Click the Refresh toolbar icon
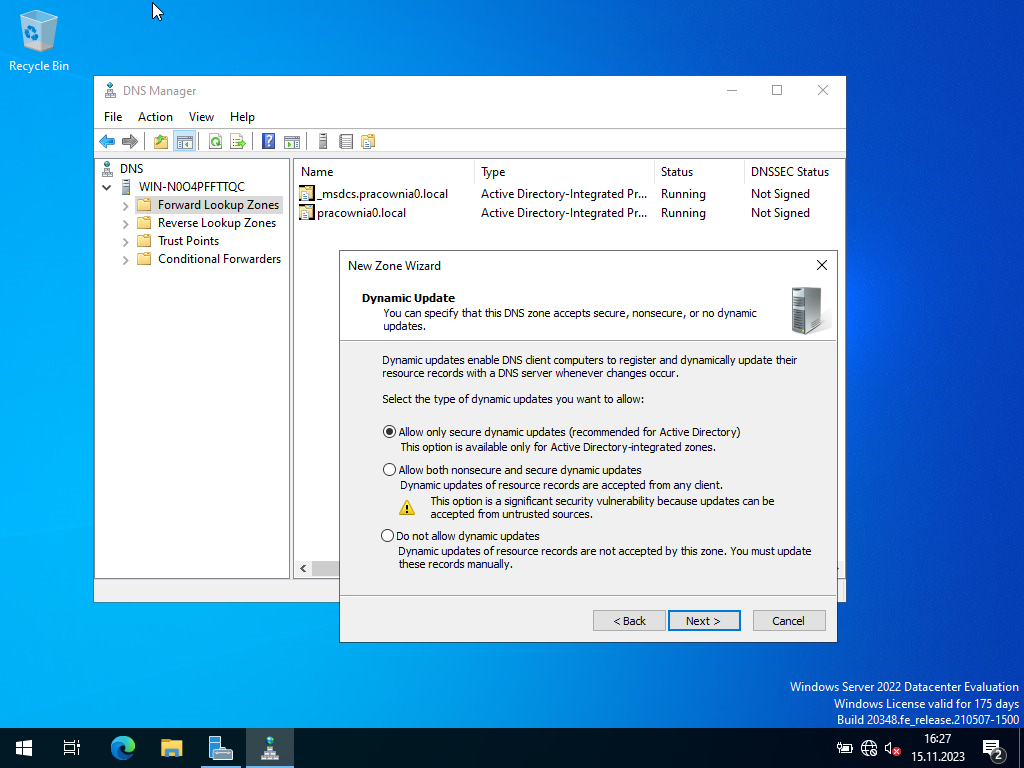 [x=215, y=141]
